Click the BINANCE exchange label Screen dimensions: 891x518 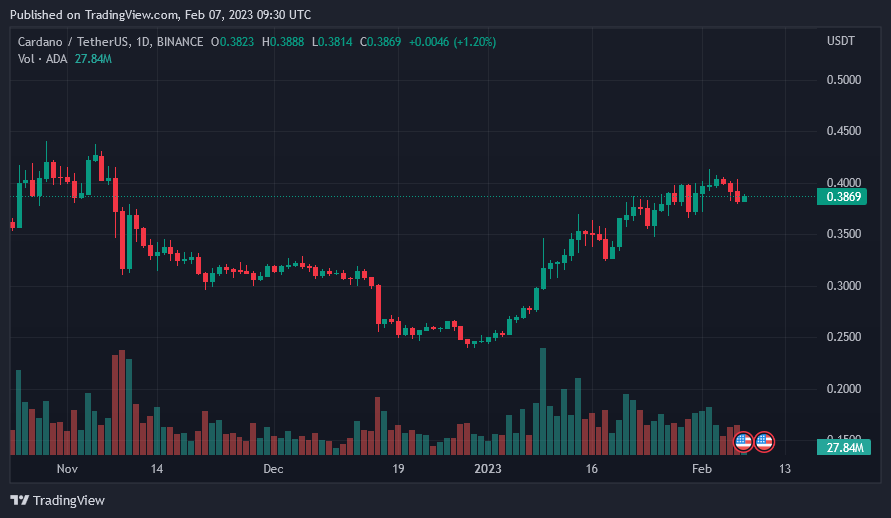tap(180, 42)
